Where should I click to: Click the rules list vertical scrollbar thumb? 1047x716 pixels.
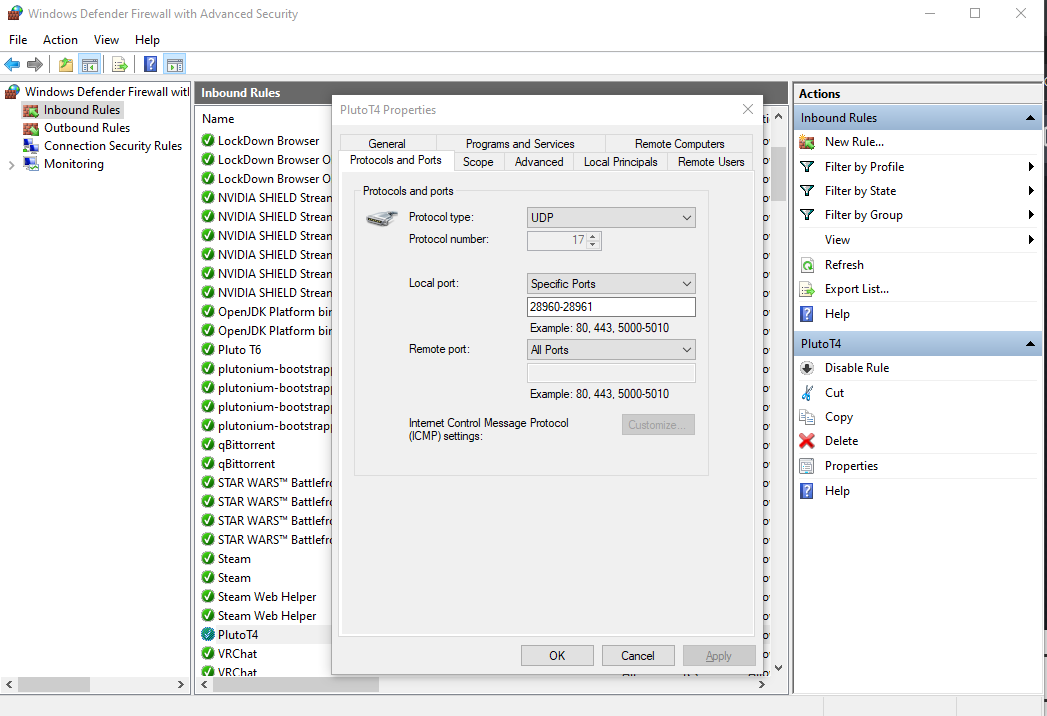click(x=778, y=173)
